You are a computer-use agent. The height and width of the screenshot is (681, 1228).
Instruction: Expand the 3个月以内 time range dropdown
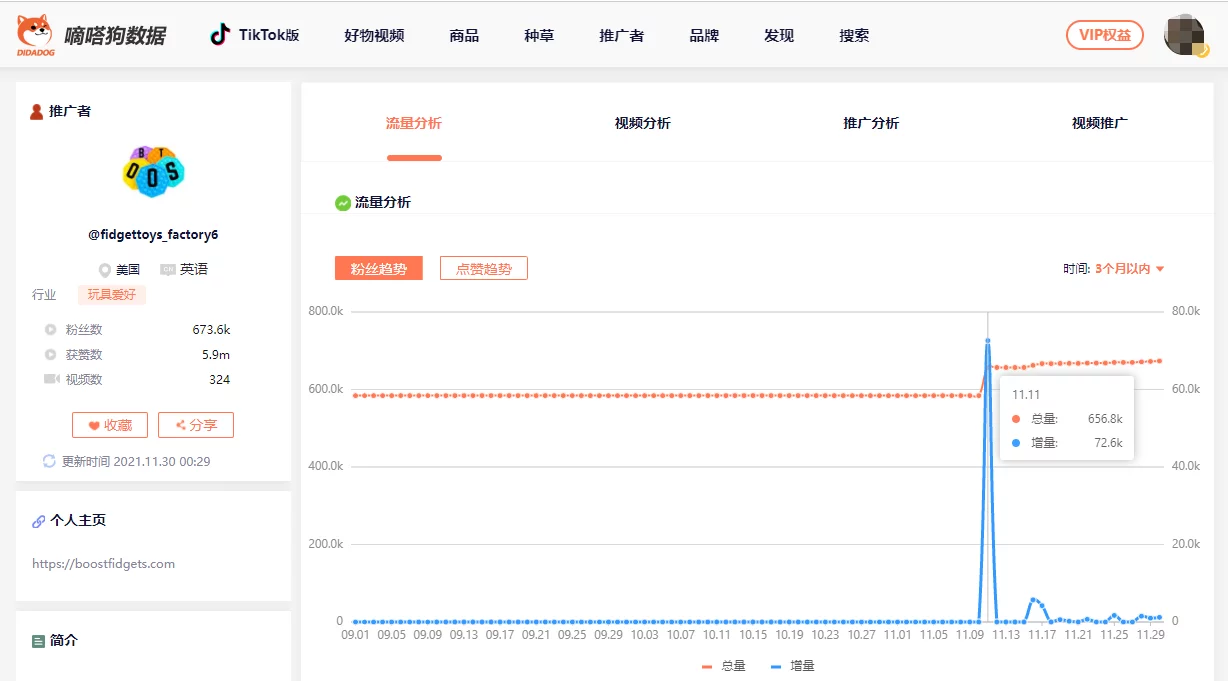point(1129,269)
